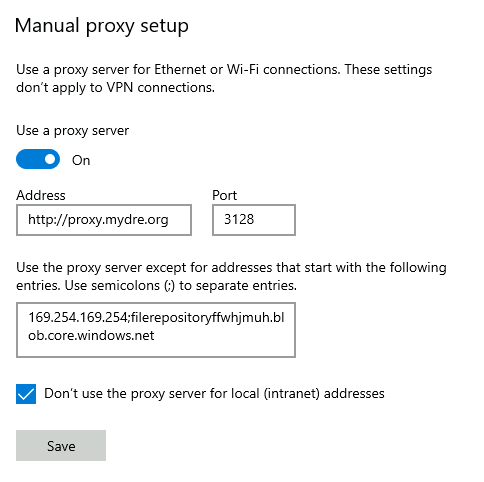Click the "Port" field label
Screen dimensions: 484x482
pos(224,195)
